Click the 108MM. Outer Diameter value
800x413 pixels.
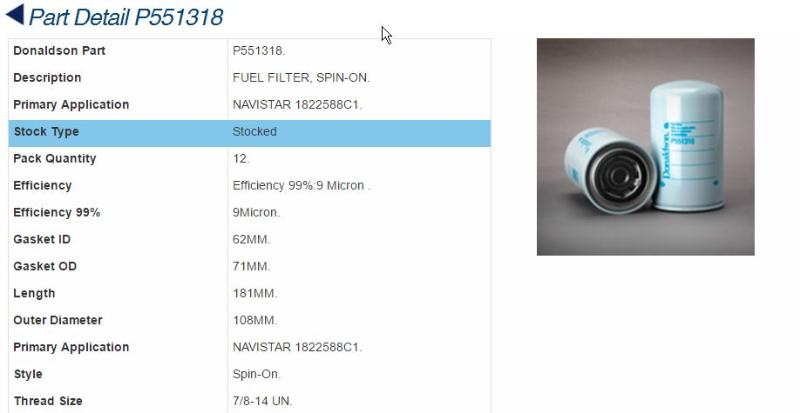click(255, 320)
